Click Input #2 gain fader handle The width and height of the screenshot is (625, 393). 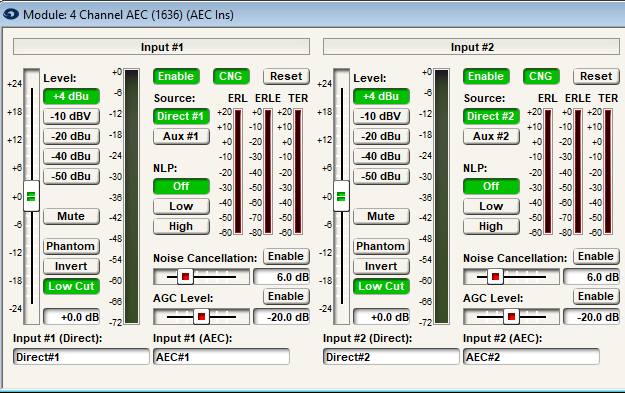point(342,196)
